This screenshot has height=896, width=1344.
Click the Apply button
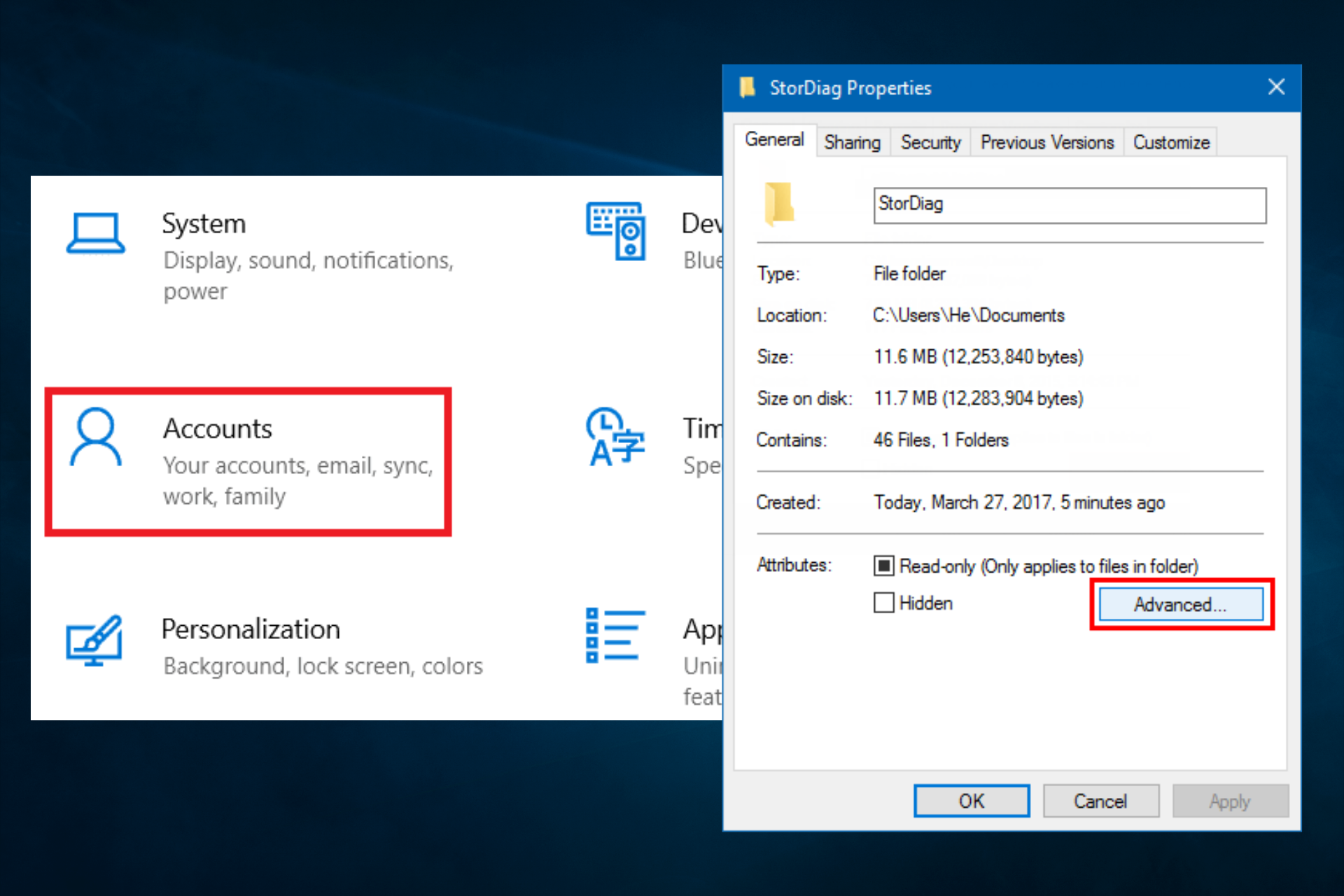click(x=1230, y=801)
